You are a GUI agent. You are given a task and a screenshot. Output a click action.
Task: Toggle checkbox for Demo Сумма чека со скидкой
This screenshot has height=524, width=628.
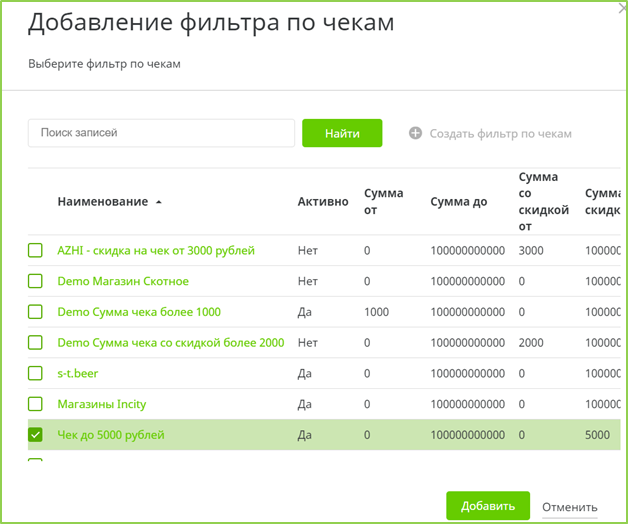click(x=36, y=343)
